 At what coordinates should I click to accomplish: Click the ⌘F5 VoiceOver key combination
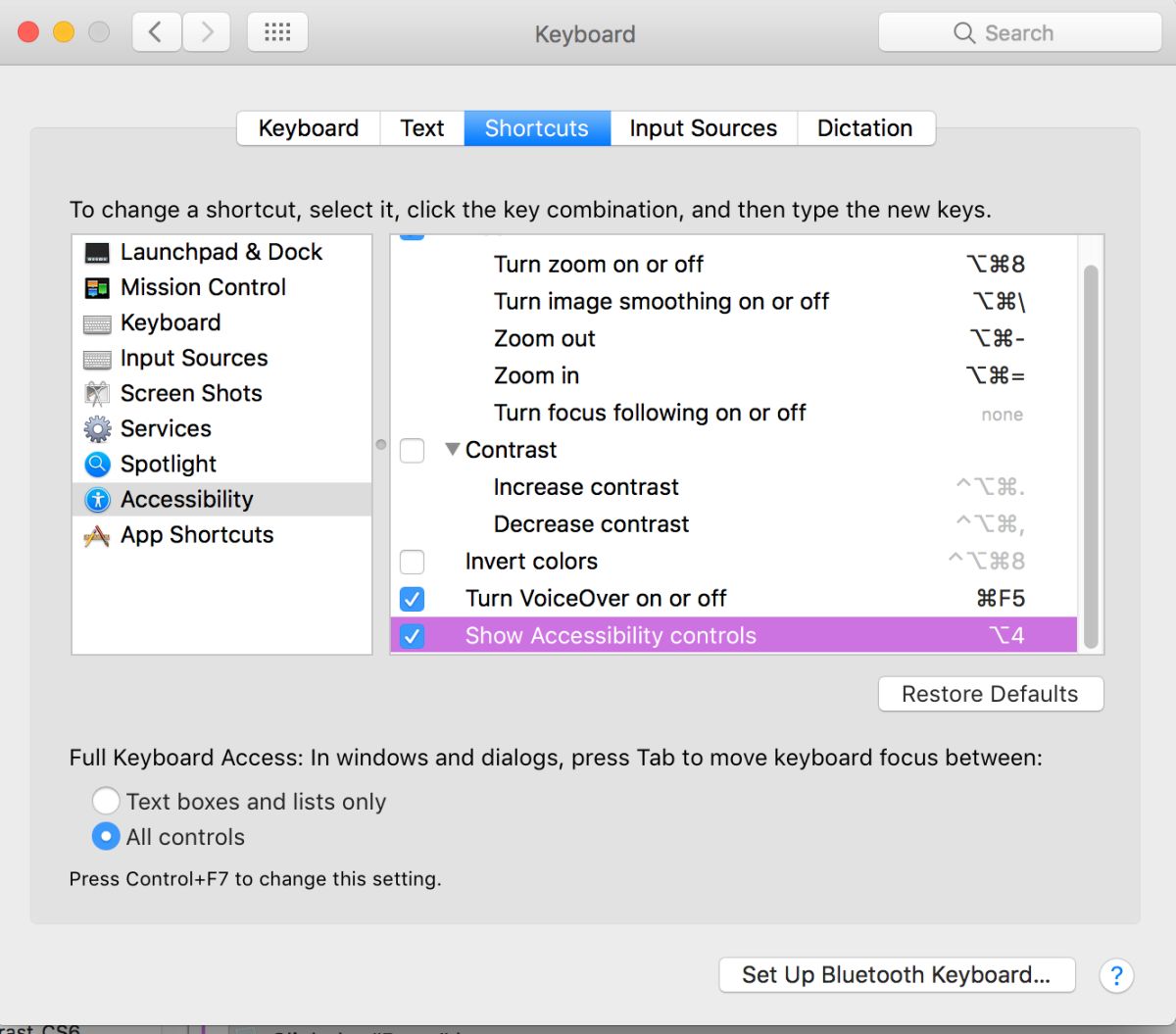1001,599
